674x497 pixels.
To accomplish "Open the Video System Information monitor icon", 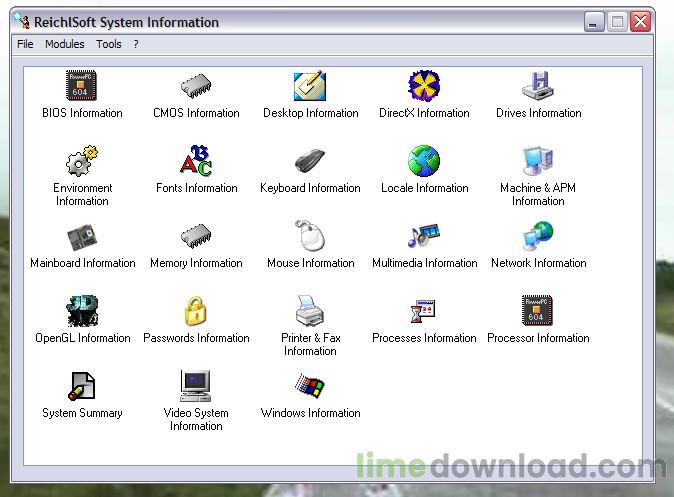I will click(x=196, y=386).
